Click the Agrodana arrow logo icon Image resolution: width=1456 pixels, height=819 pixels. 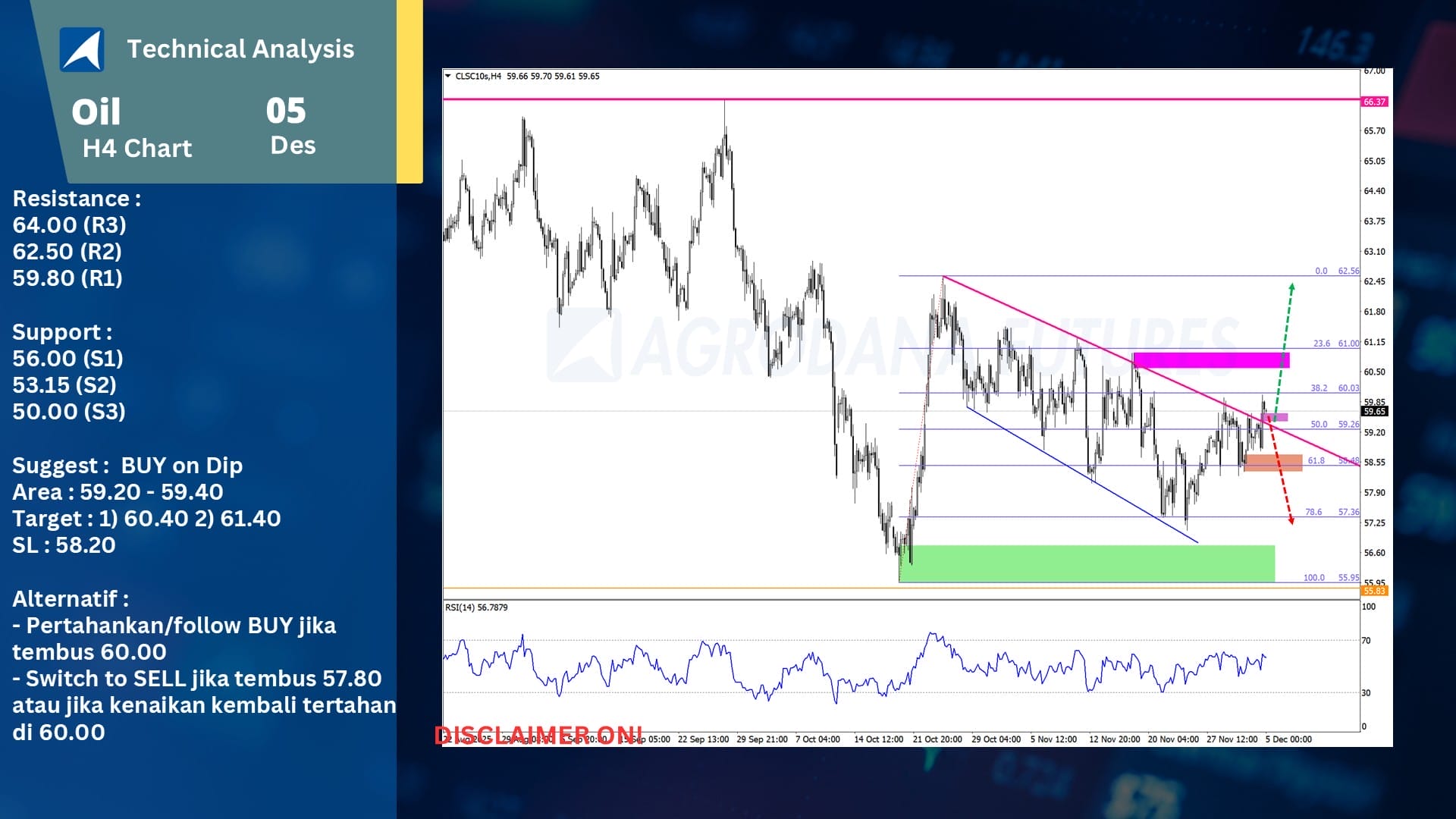(x=82, y=49)
